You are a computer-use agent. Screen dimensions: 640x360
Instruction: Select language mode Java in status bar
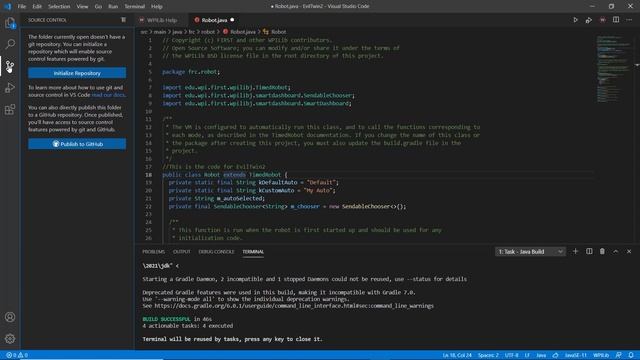pos(541,355)
